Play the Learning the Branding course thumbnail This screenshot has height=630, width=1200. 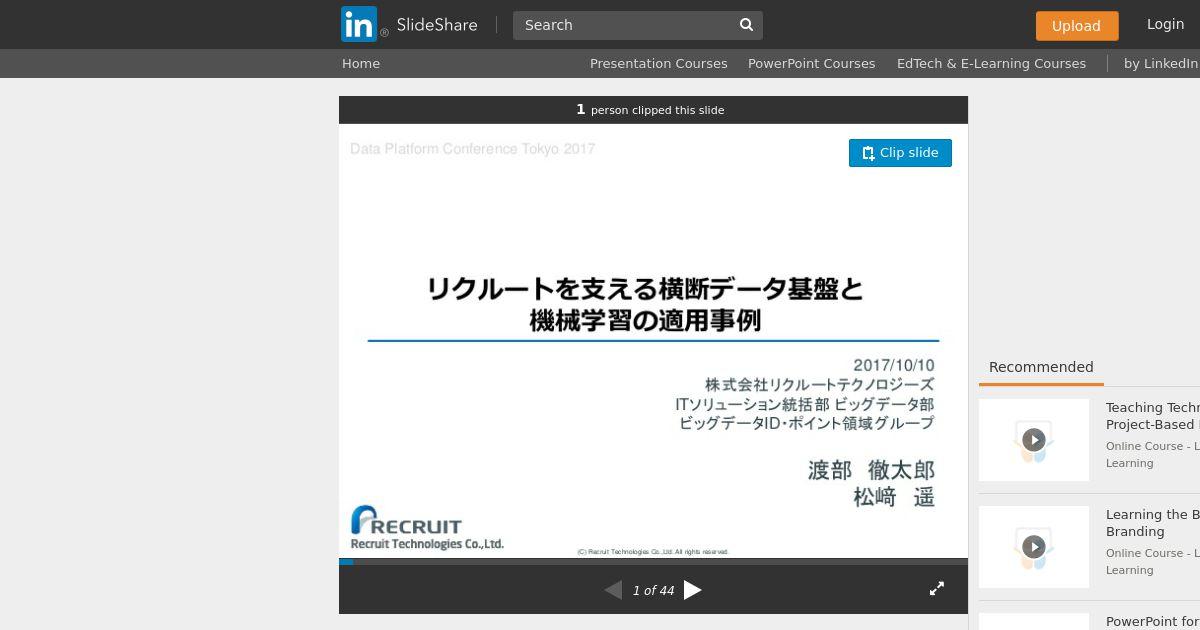point(1034,547)
